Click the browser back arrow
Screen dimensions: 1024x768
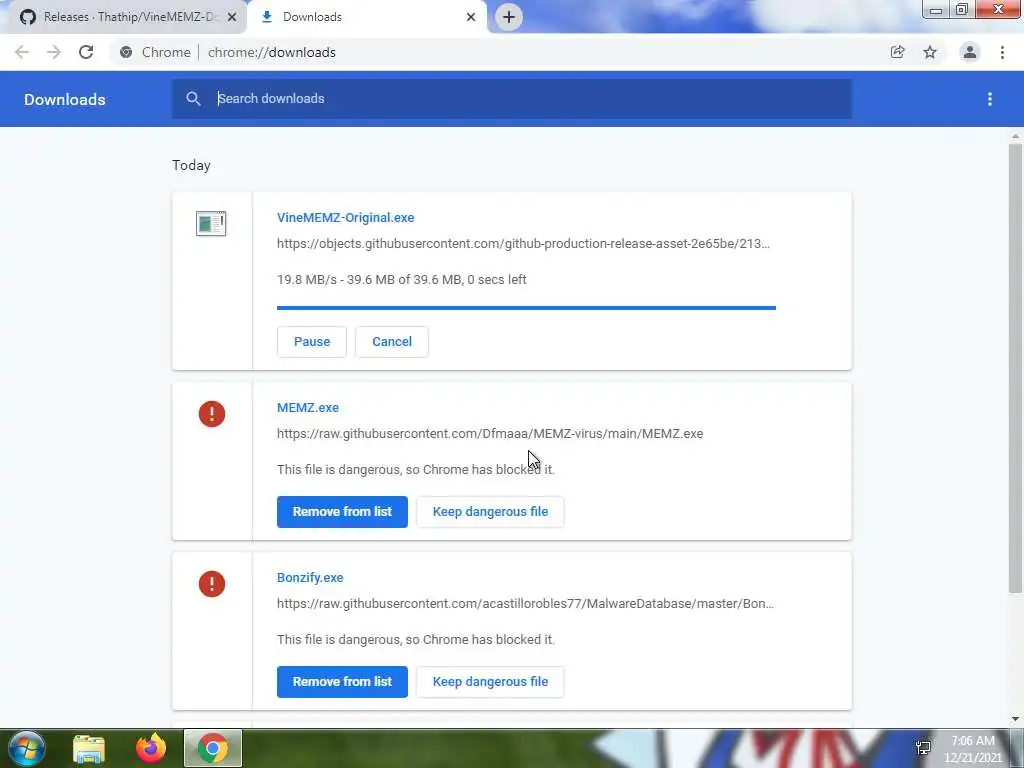(22, 52)
